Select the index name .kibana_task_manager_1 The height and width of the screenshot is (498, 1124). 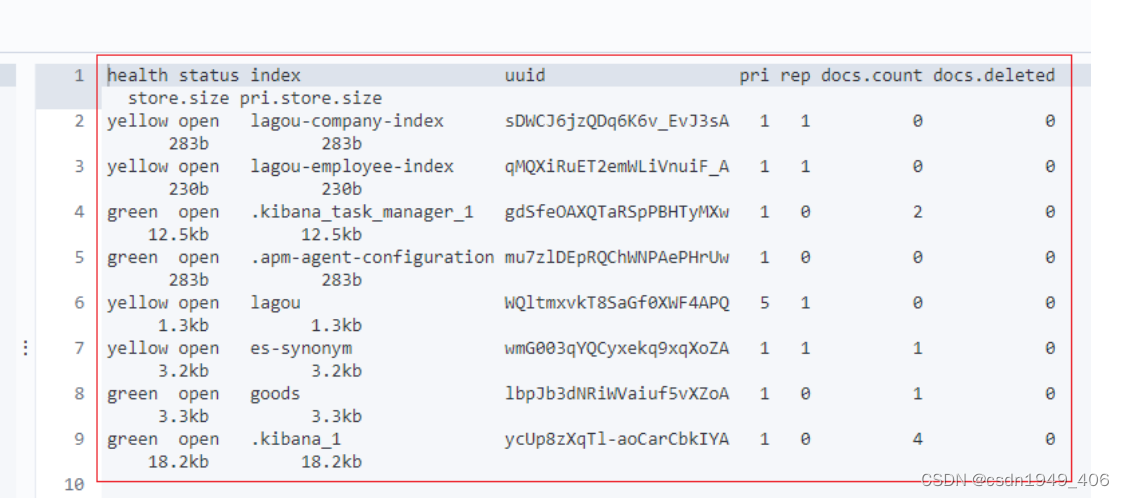click(362, 212)
